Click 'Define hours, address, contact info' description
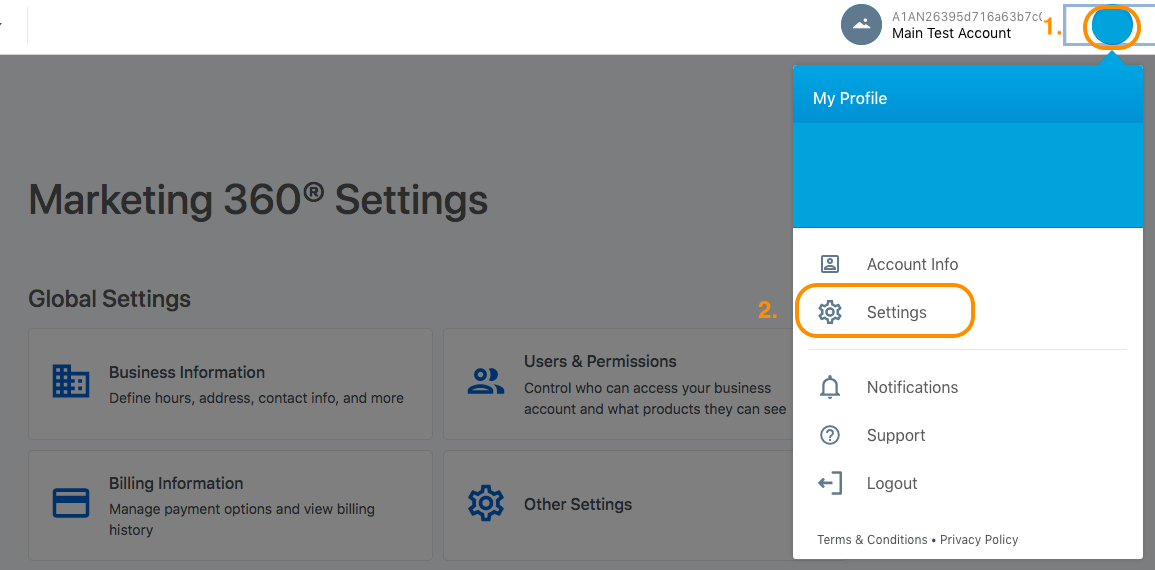Screen dimensions: 1155x570 [256, 398]
